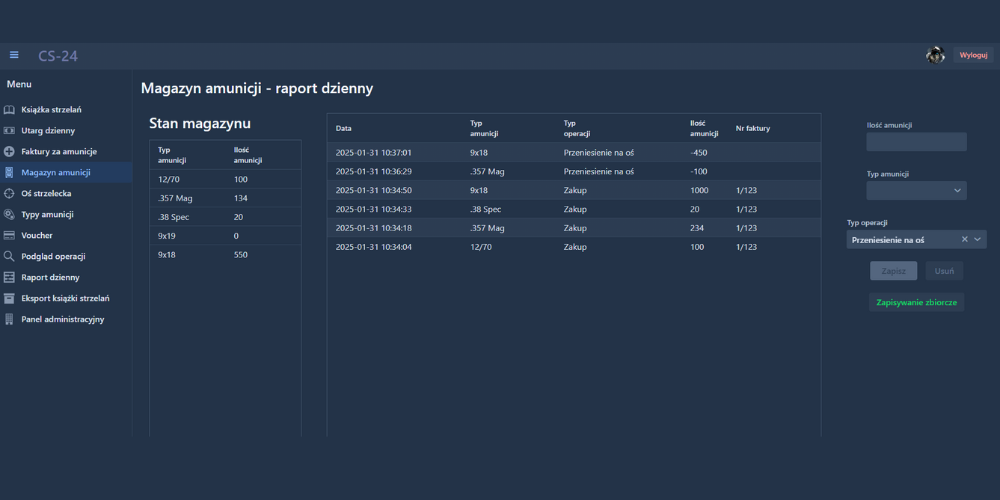Viewport: 1000px width, 500px height.
Task: Click the Zapisywanie zbiorcze button
Action: [916, 302]
